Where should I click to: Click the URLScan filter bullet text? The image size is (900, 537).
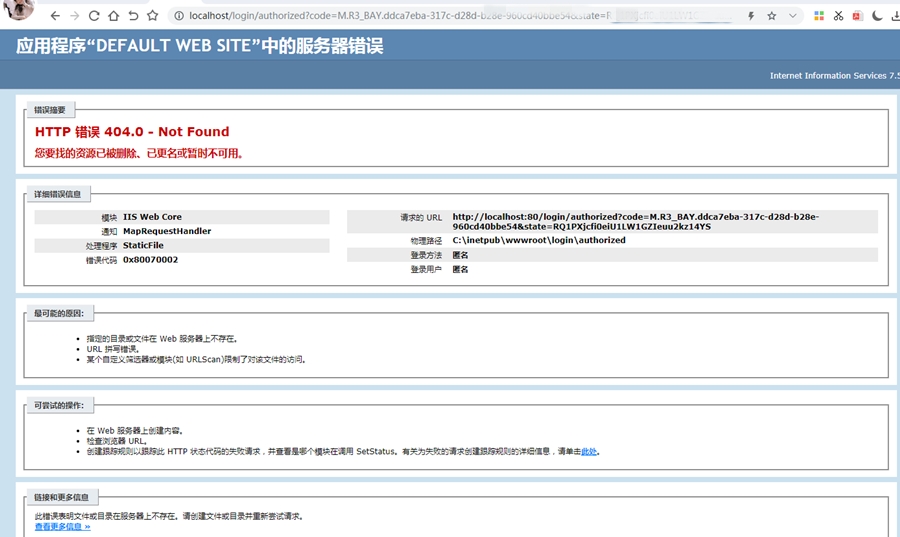196,360
